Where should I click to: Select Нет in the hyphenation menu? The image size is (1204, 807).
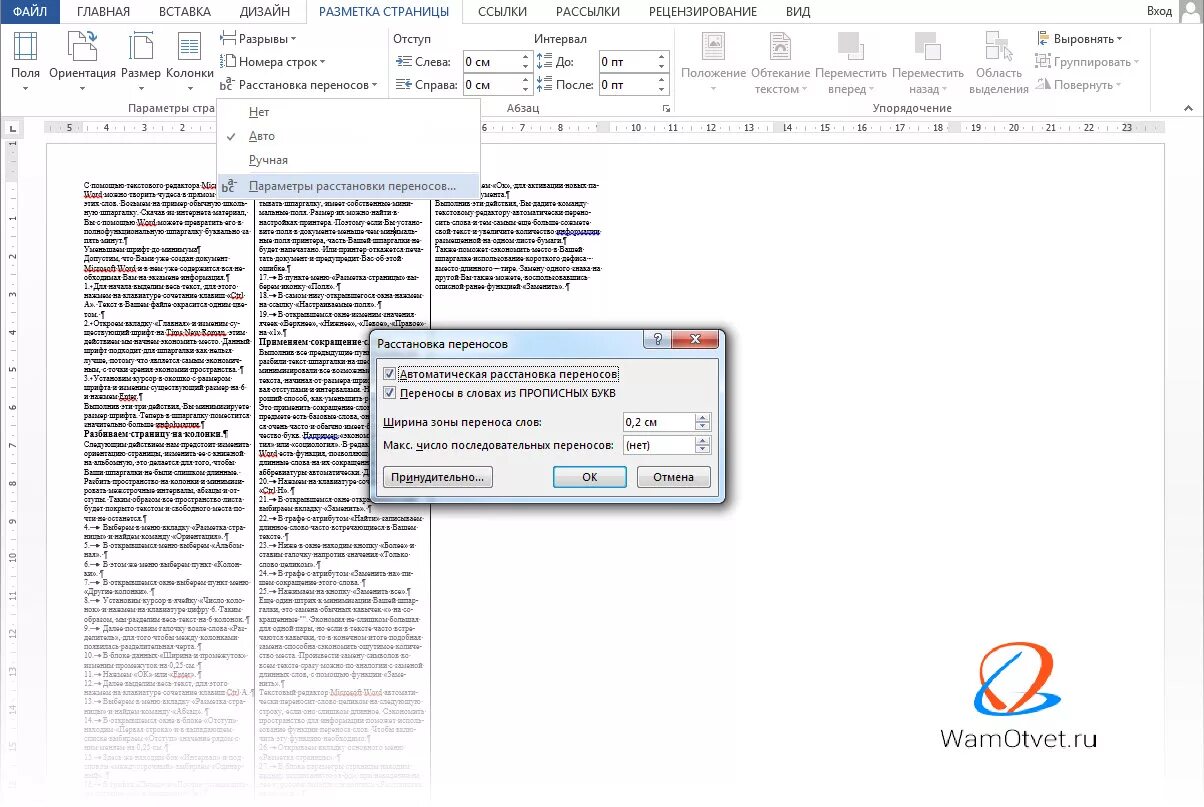point(349,112)
